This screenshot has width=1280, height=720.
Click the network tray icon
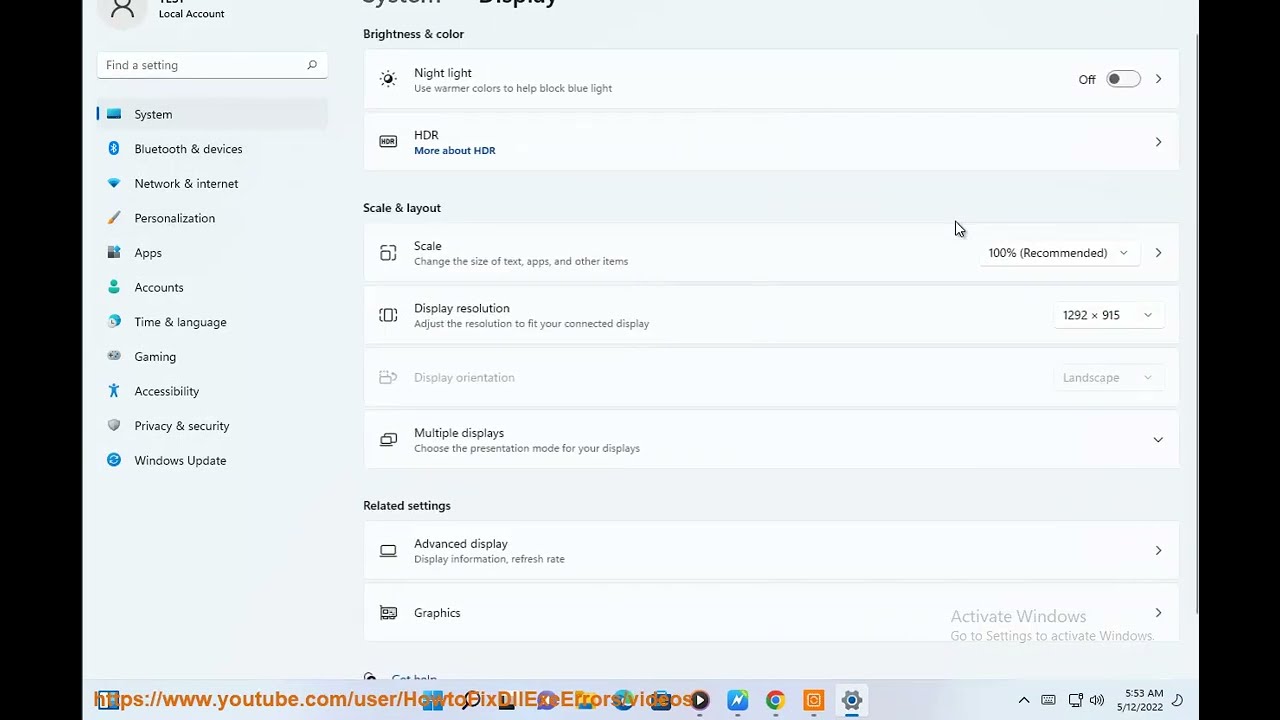[x=1075, y=701]
